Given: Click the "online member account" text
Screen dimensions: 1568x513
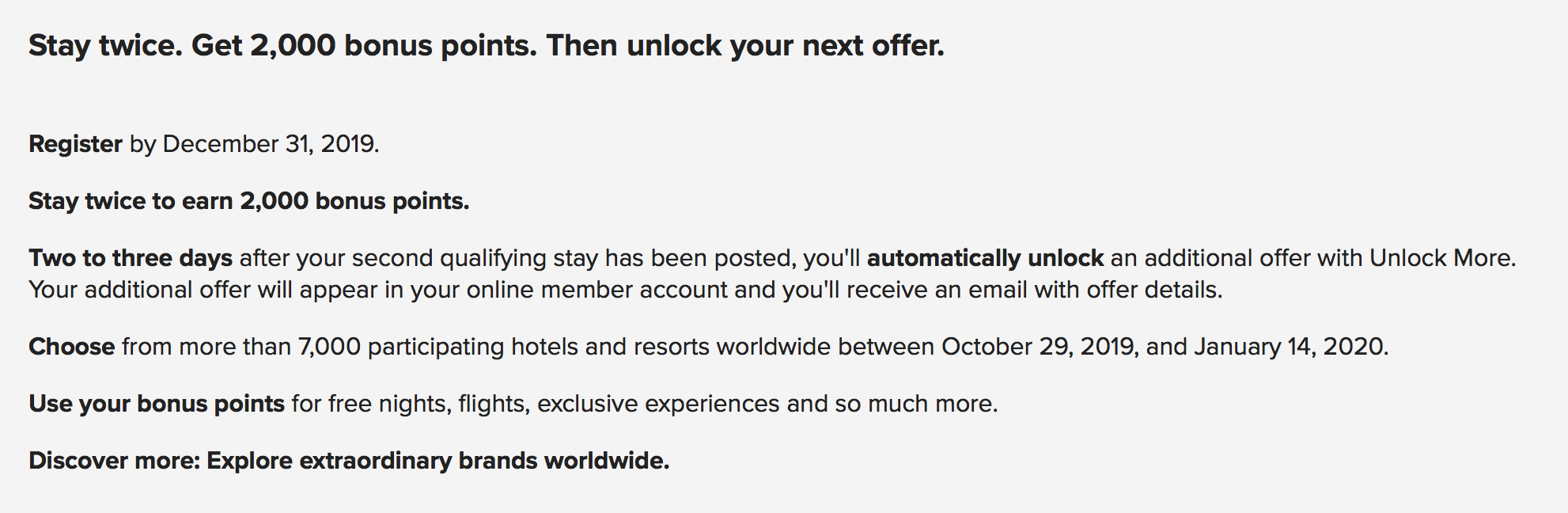Looking at the screenshot, I should [597, 290].
